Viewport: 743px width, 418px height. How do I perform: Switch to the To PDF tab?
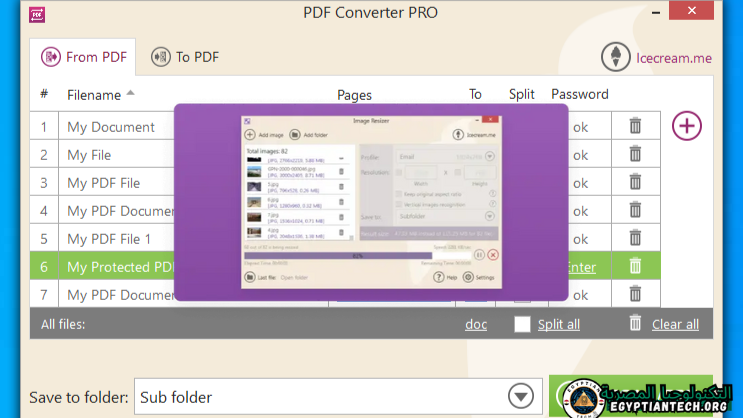185,57
